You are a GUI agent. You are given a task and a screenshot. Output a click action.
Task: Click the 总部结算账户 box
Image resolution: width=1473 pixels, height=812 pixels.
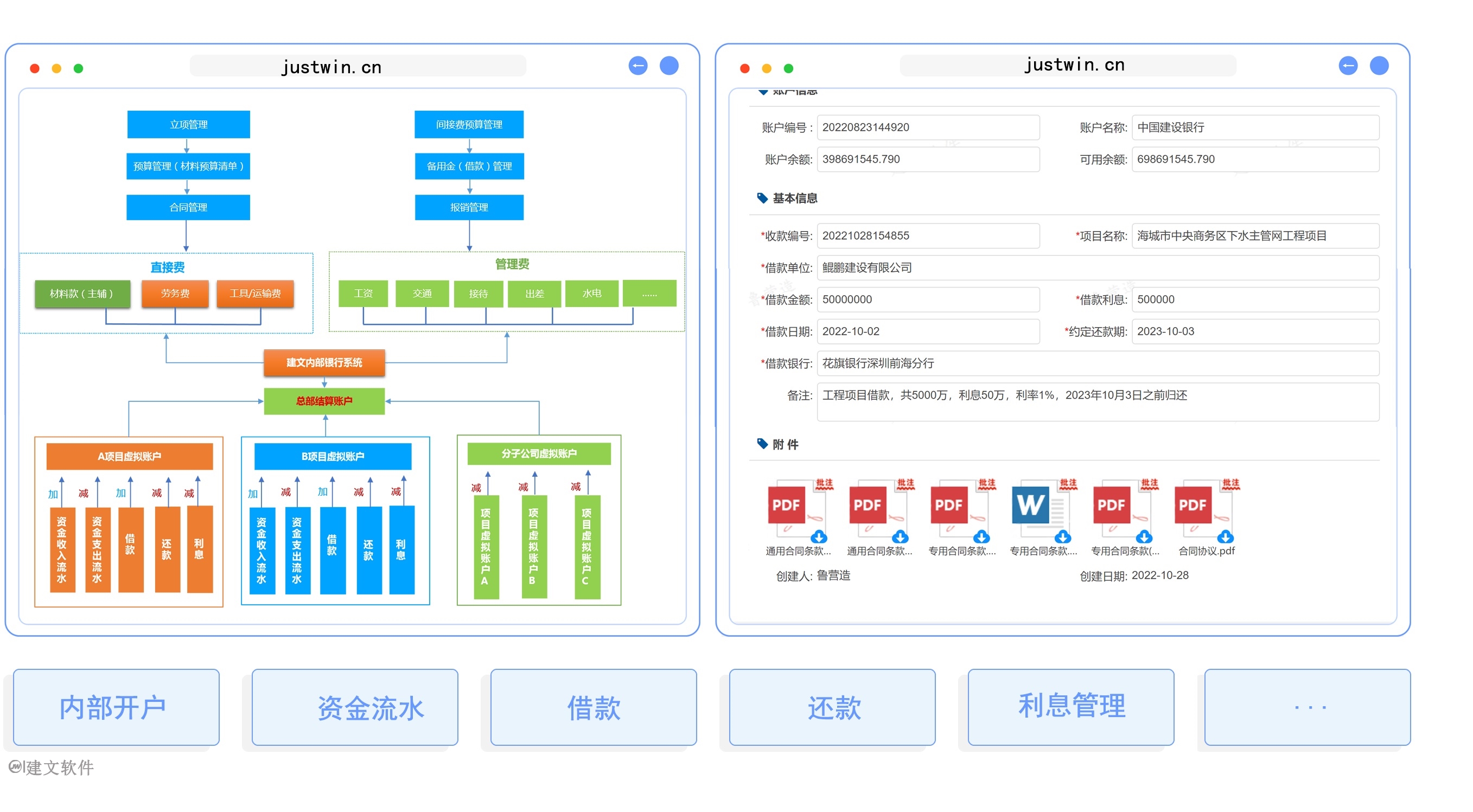click(x=324, y=401)
